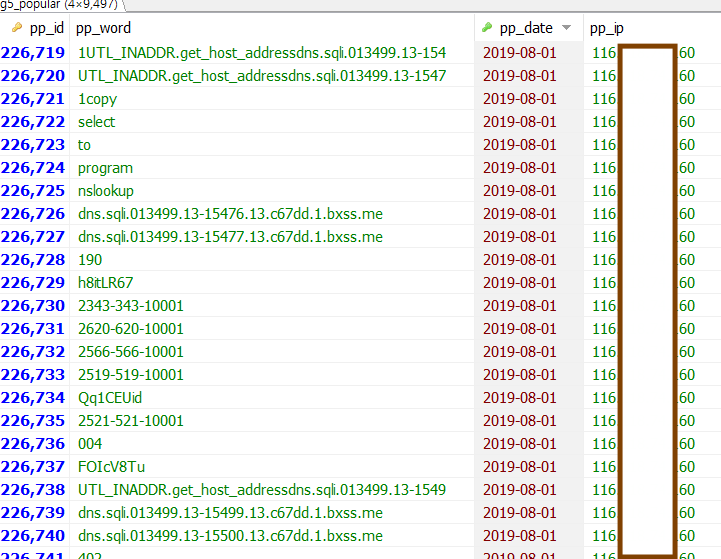Select row id 226,725
This screenshot has width=721, height=559.
(x=33, y=191)
